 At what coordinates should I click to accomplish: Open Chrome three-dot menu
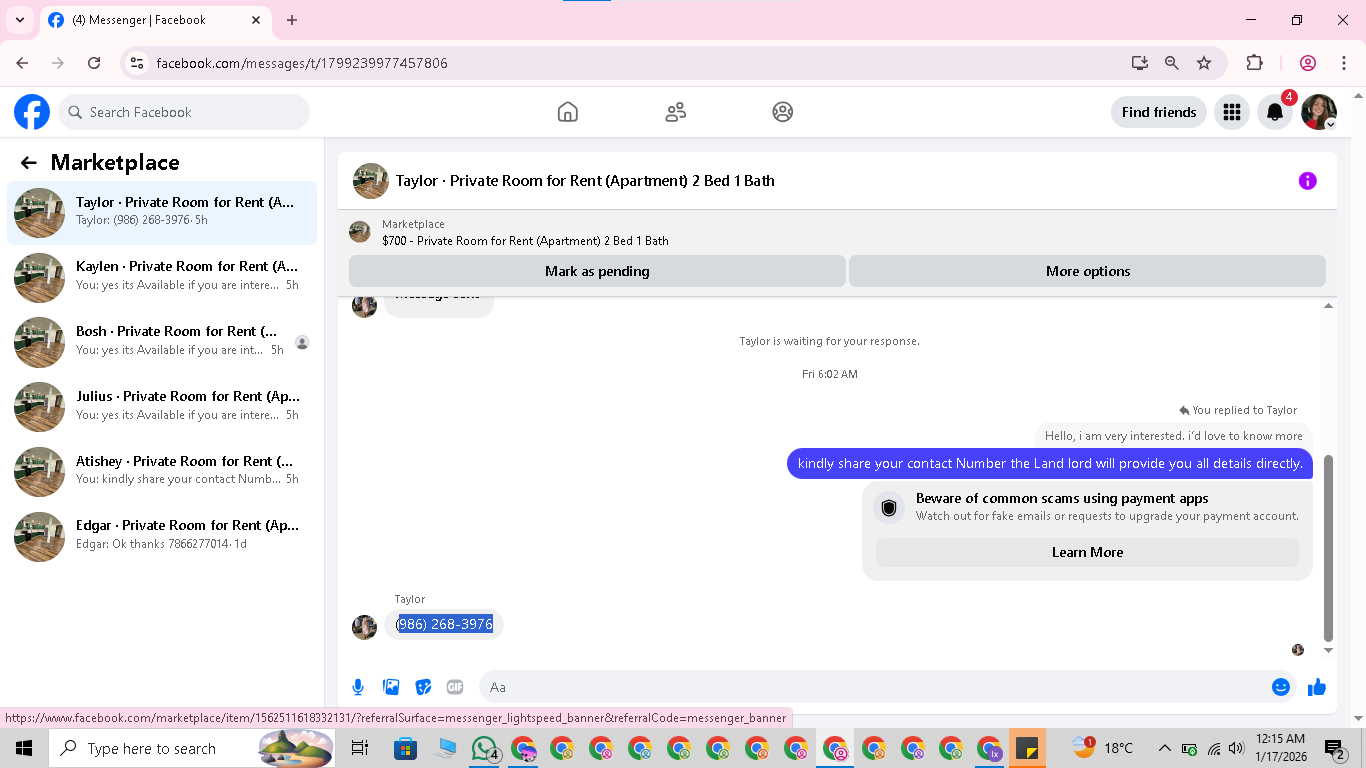1343,63
